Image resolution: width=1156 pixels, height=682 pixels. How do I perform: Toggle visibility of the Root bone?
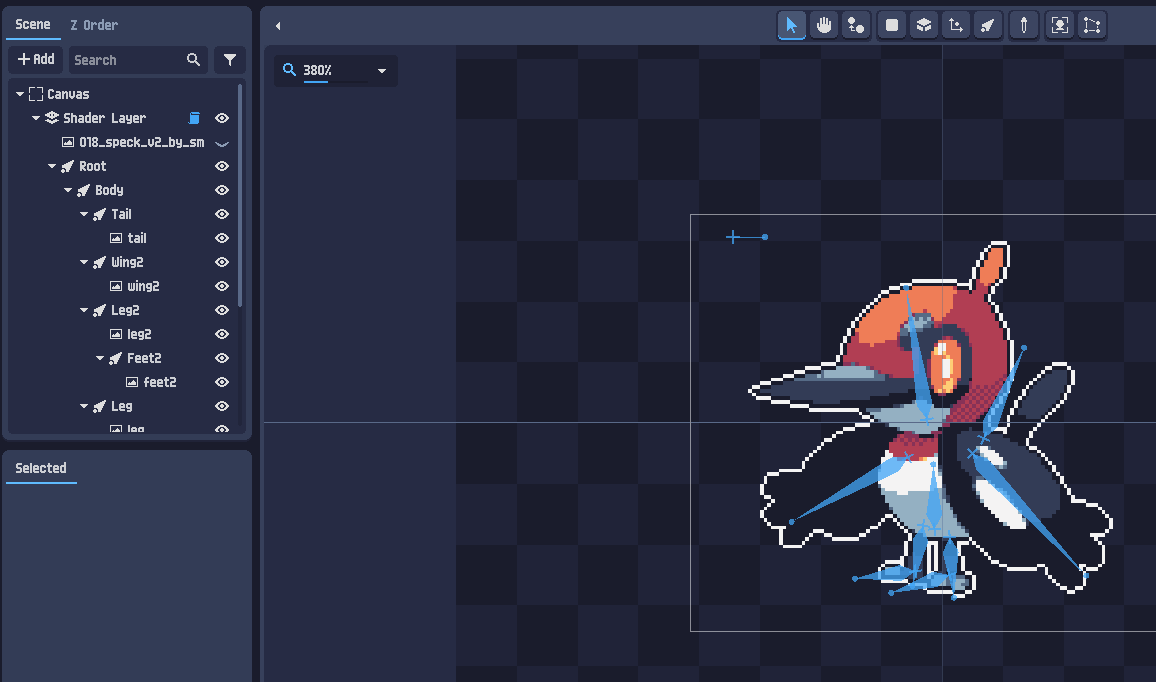click(x=222, y=166)
